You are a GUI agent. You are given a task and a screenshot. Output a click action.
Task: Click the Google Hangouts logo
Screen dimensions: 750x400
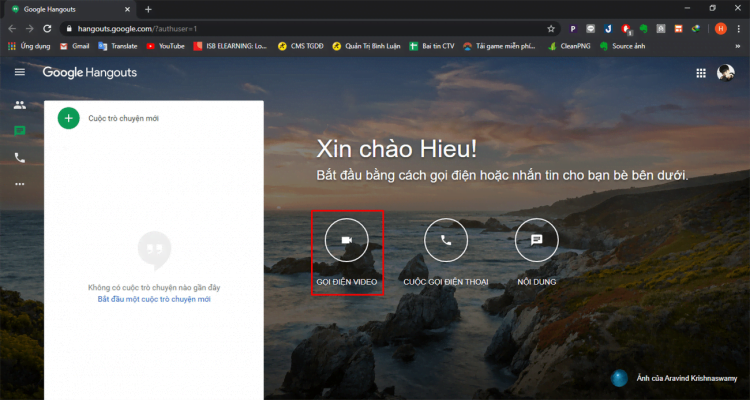[x=90, y=73]
